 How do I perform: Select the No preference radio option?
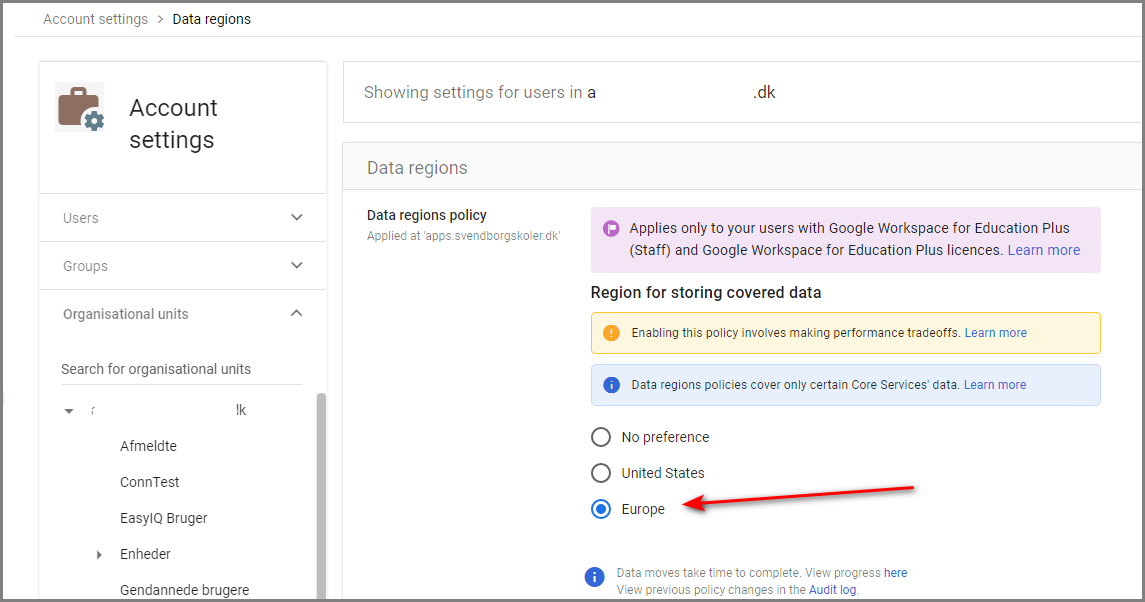(600, 437)
